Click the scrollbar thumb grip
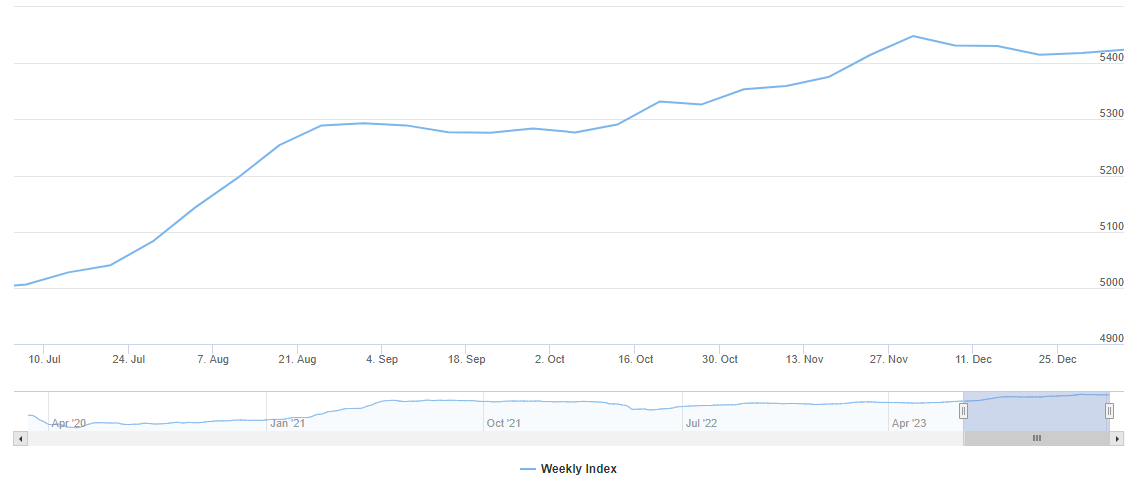Image resolution: width=1137 pixels, height=488 pixels. 1037,438
